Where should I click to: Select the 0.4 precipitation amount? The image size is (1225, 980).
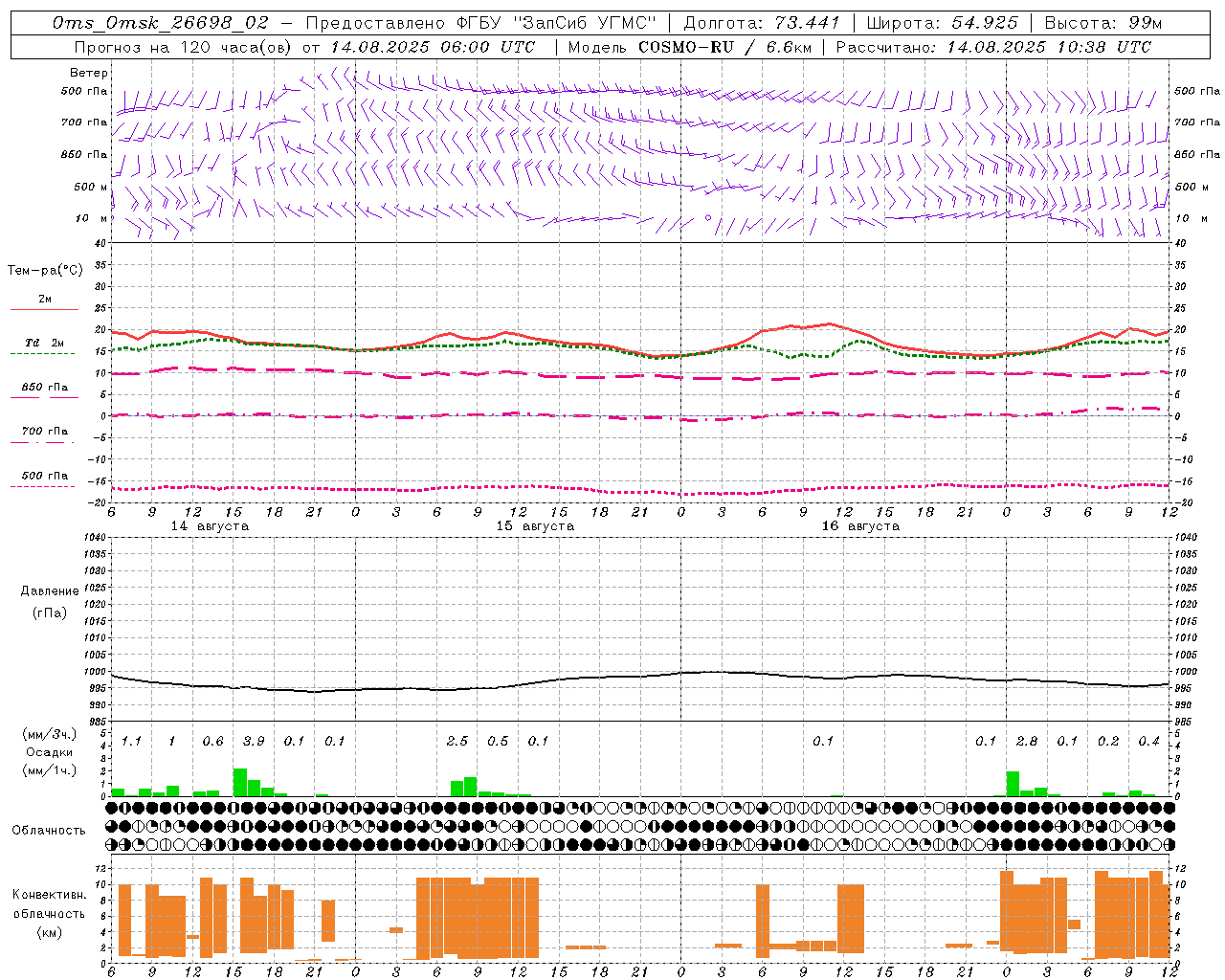[1148, 741]
